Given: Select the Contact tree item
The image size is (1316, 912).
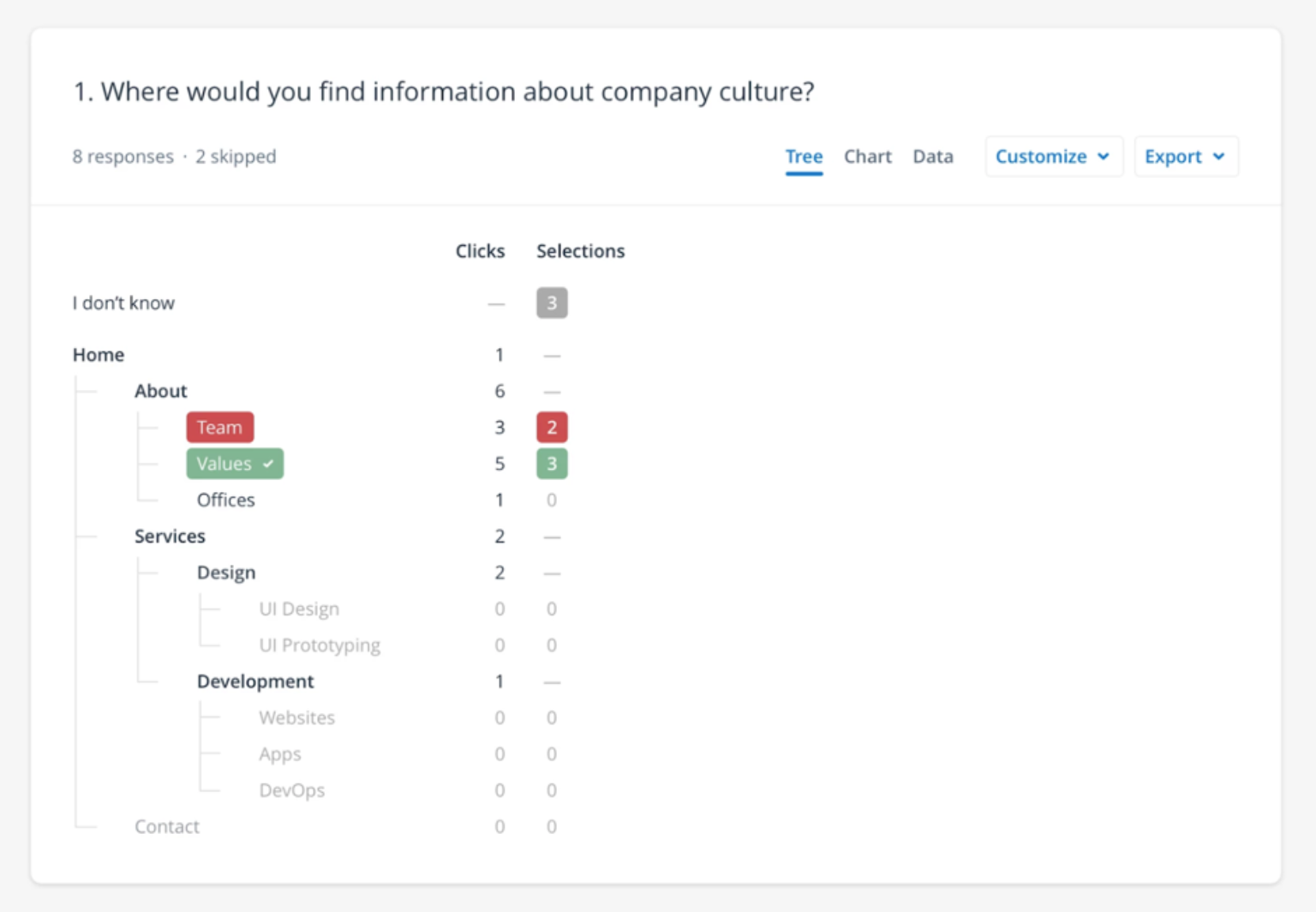Looking at the screenshot, I should pyautogui.click(x=166, y=825).
